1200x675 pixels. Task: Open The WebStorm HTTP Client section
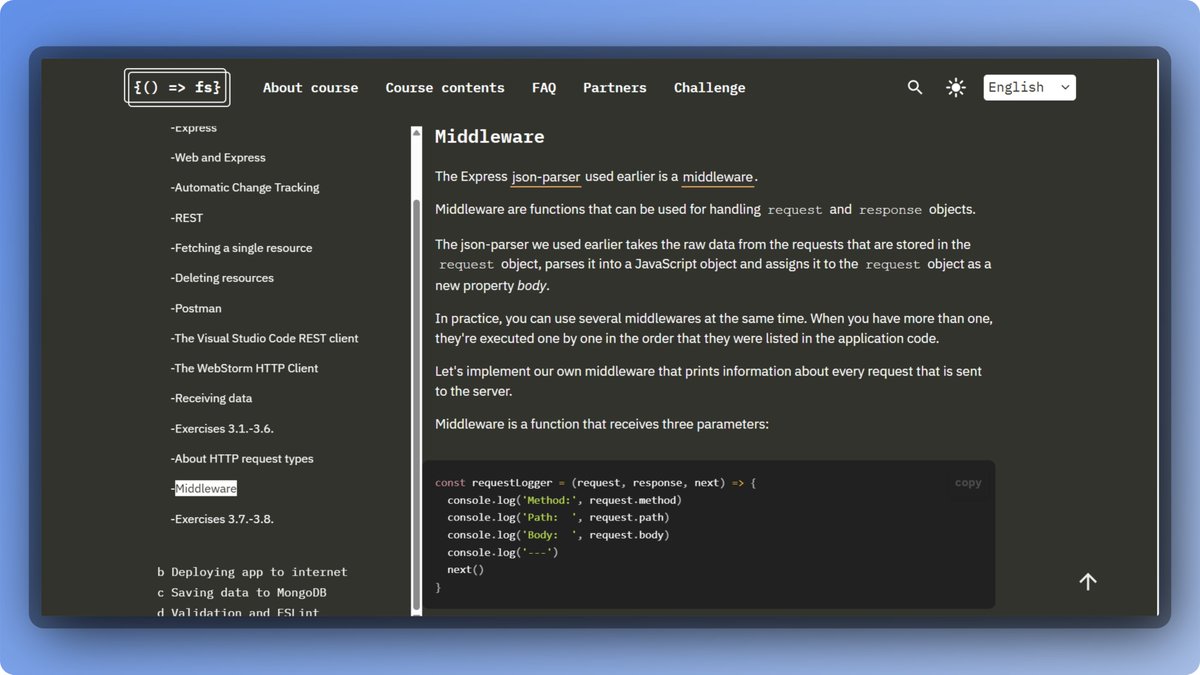point(244,368)
